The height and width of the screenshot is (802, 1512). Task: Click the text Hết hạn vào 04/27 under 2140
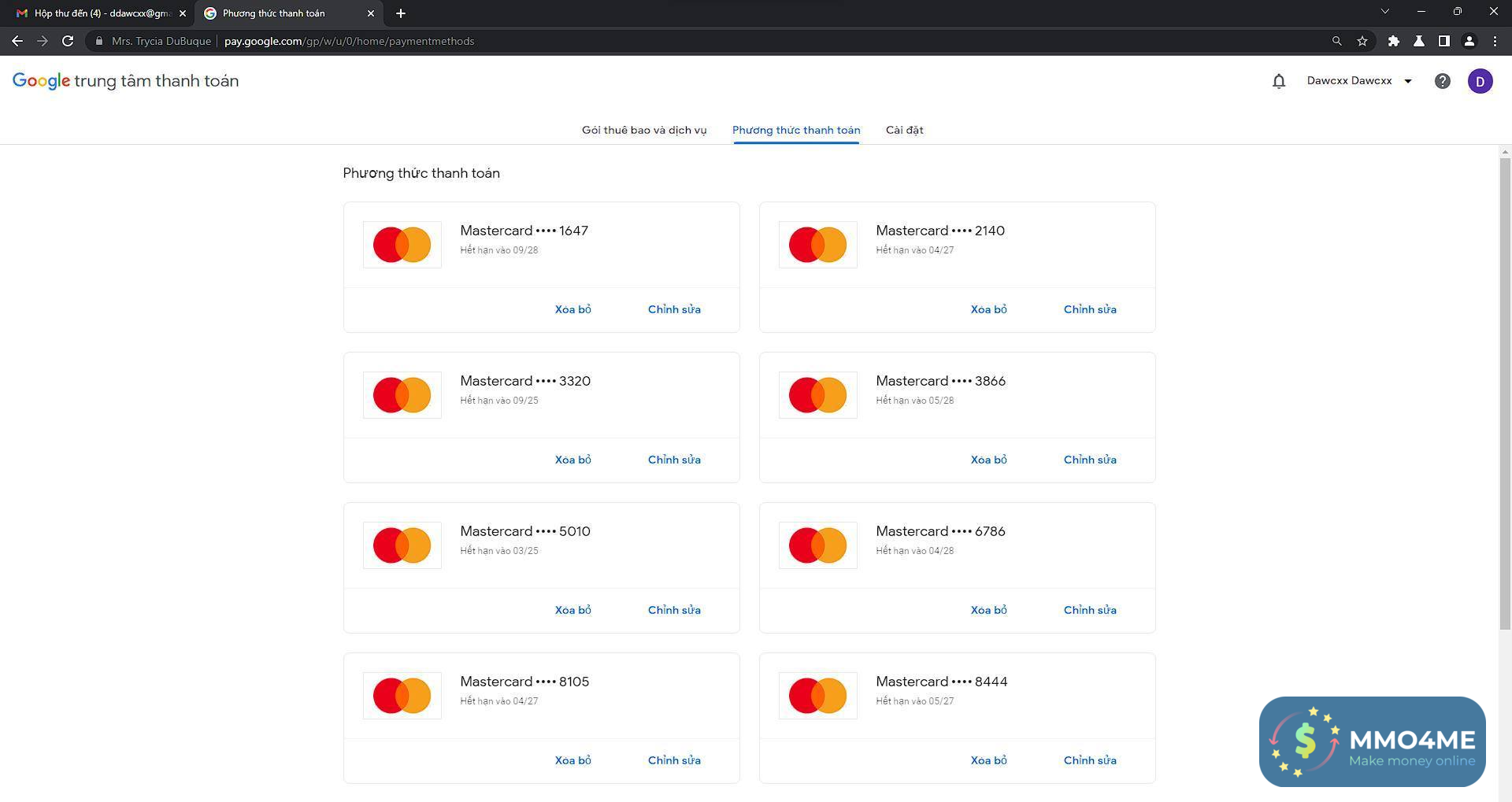pyautogui.click(x=914, y=250)
